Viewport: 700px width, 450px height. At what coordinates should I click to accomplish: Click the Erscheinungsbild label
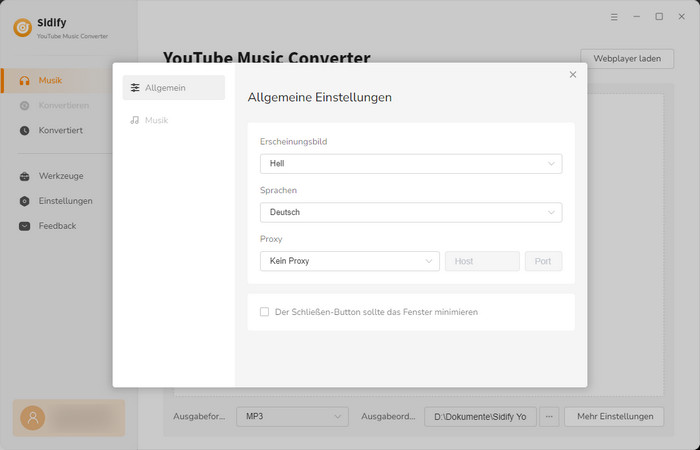[294, 142]
